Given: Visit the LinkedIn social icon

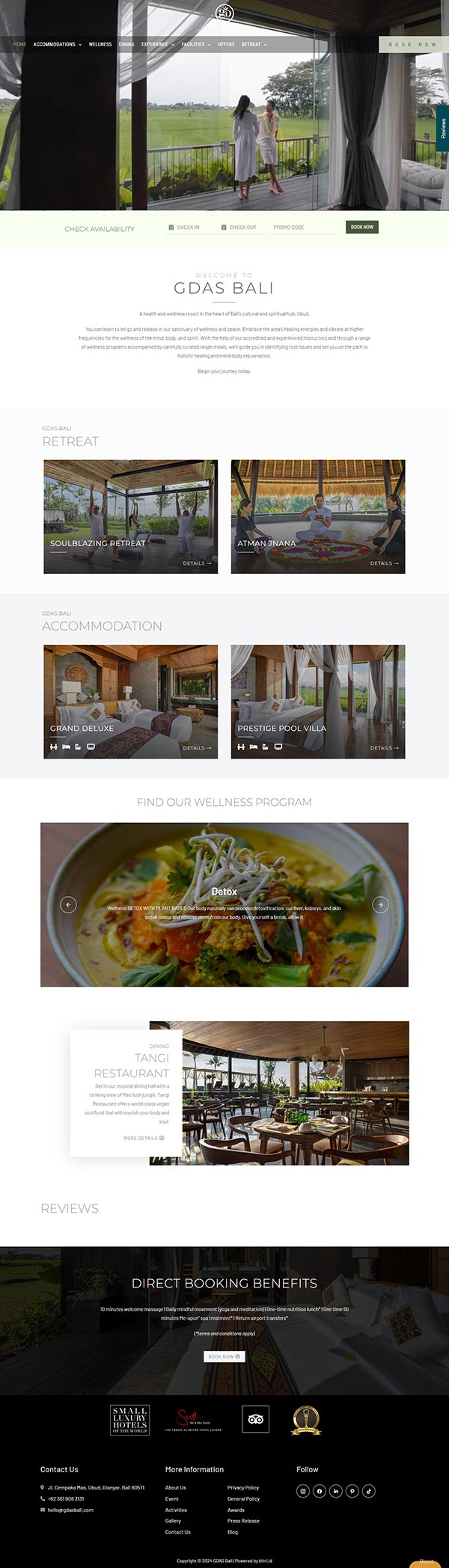Looking at the screenshot, I should tap(336, 1491).
